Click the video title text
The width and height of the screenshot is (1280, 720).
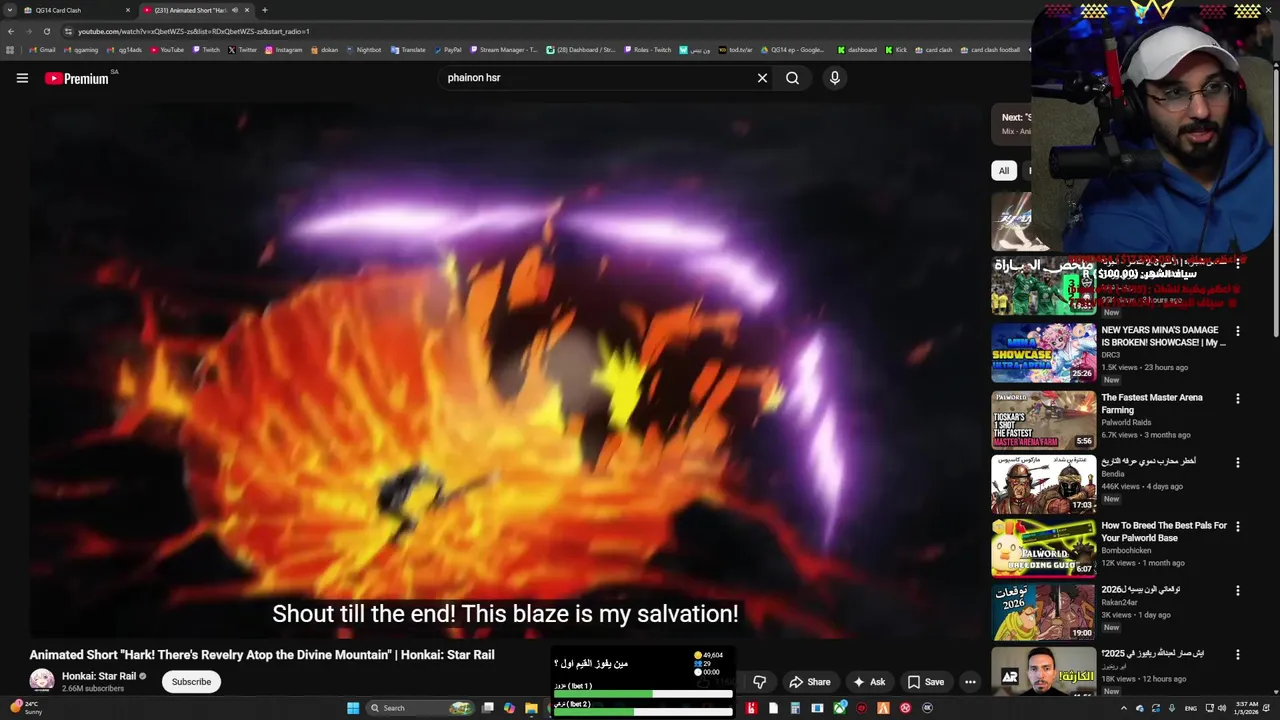[262, 655]
